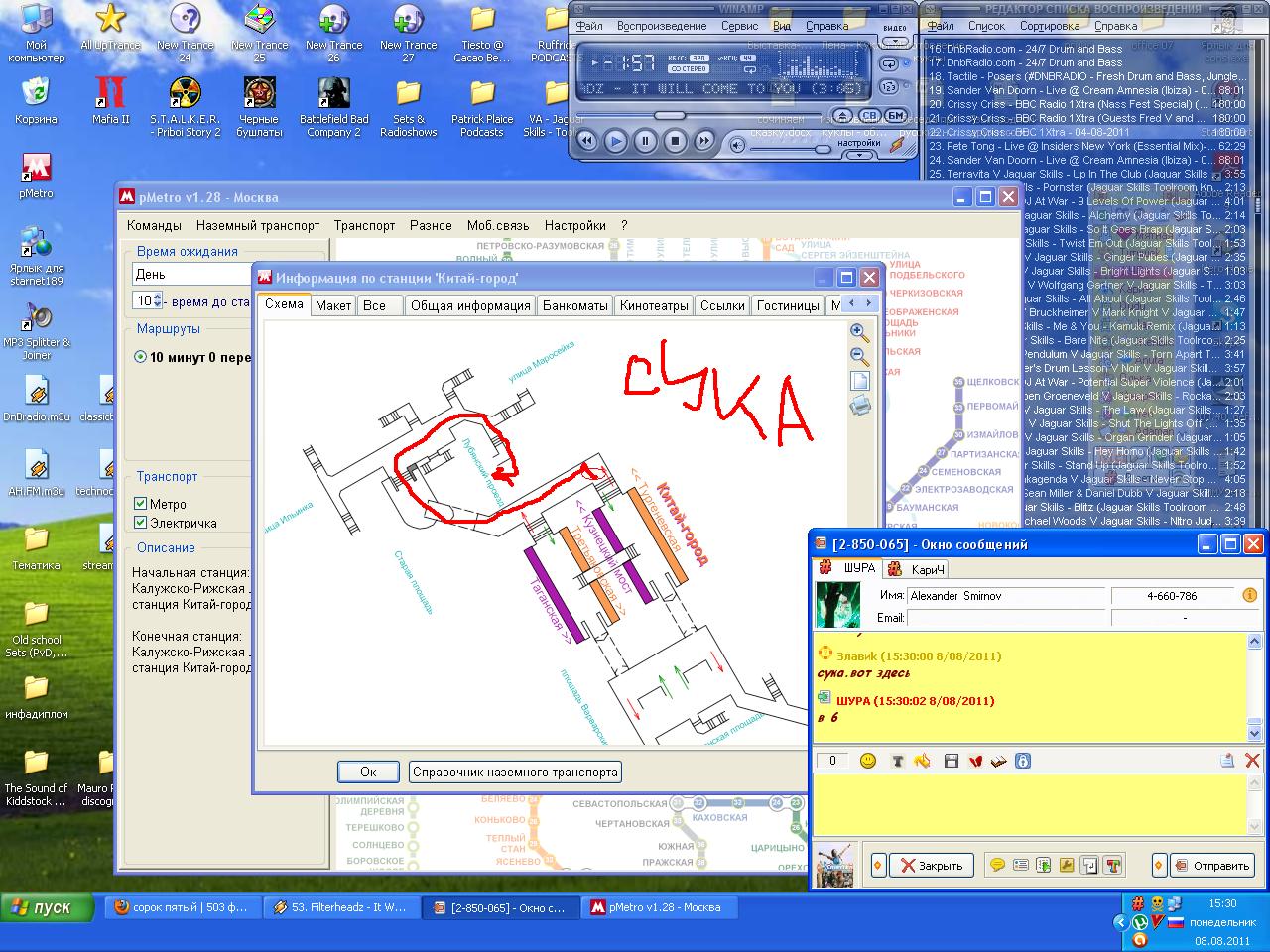This screenshot has width=1270, height=952.
Task: Click the colored T icon in chat
Action: (1112, 865)
